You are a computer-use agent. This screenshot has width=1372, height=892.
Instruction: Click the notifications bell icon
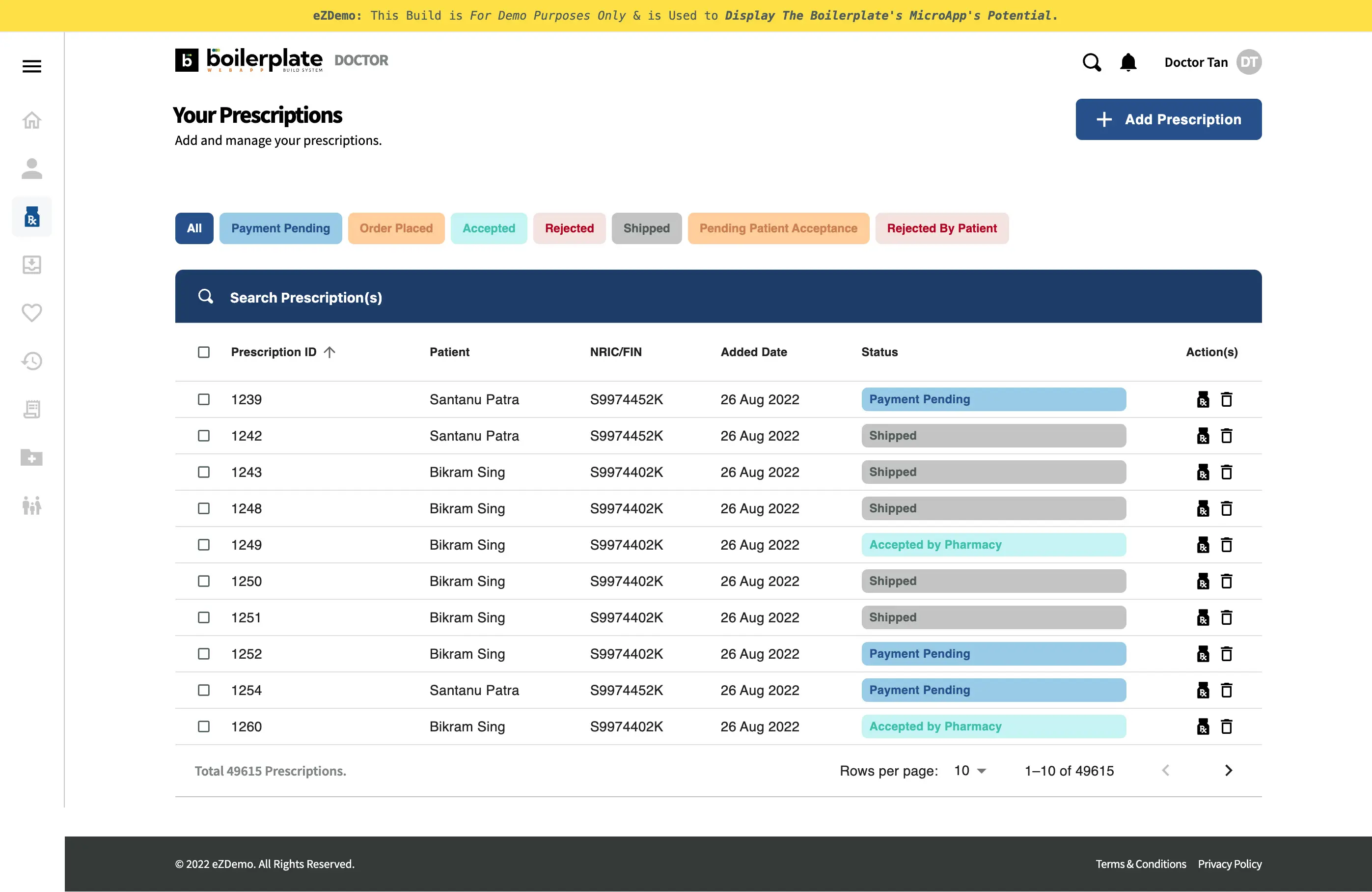(x=1127, y=62)
